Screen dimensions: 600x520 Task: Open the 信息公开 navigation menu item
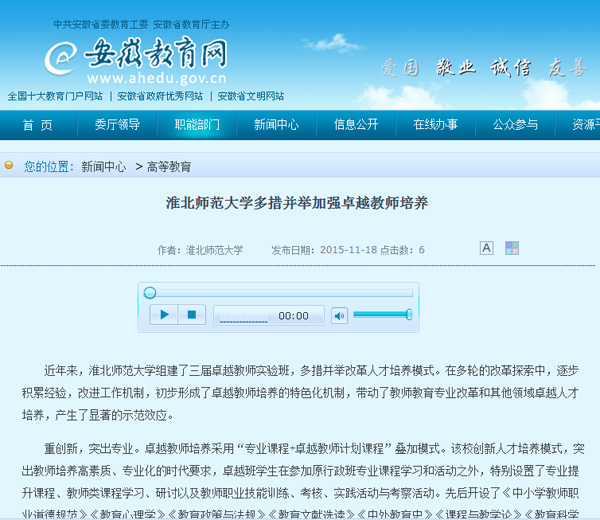pyautogui.click(x=356, y=125)
